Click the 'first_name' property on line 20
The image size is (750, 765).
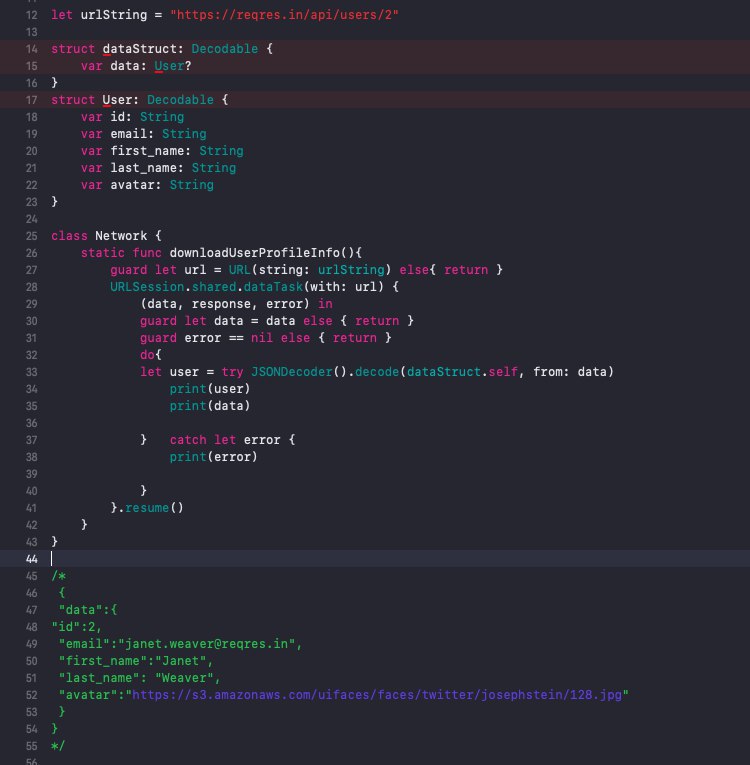[x=147, y=151]
